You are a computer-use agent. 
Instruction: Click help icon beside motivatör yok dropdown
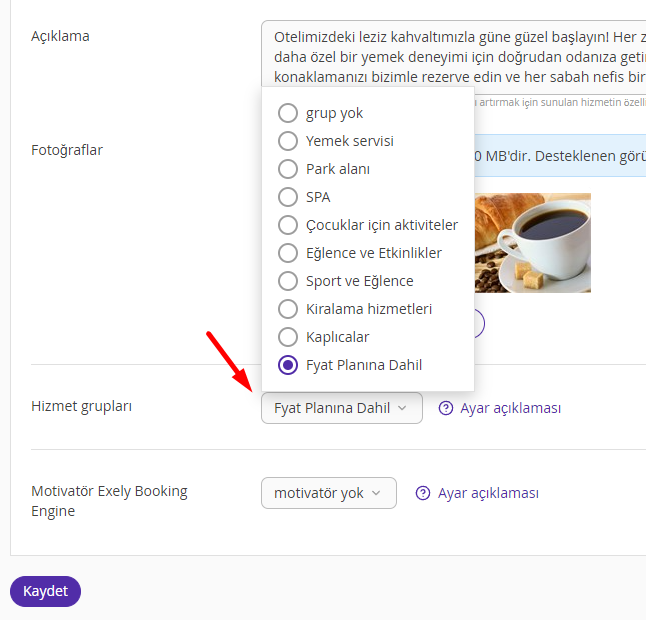click(x=423, y=493)
